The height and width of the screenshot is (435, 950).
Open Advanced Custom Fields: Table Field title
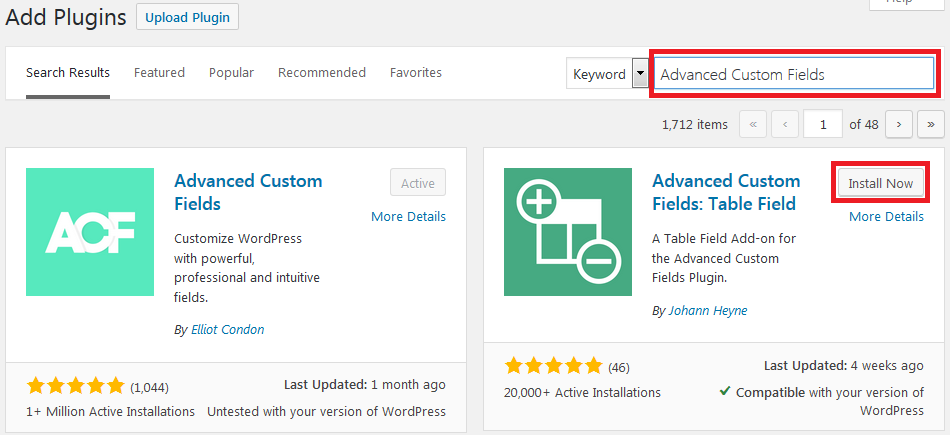point(726,192)
